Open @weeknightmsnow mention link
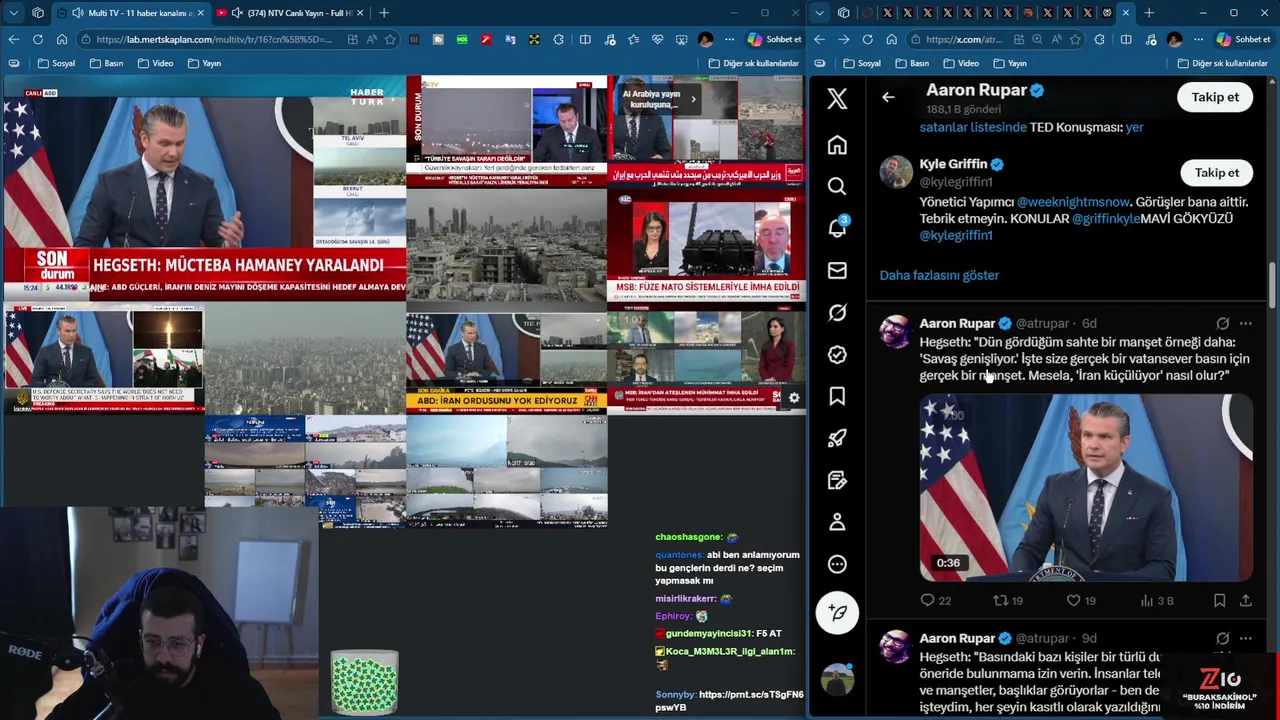Image resolution: width=1280 pixels, height=720 pixels. tap(1074, 202)
